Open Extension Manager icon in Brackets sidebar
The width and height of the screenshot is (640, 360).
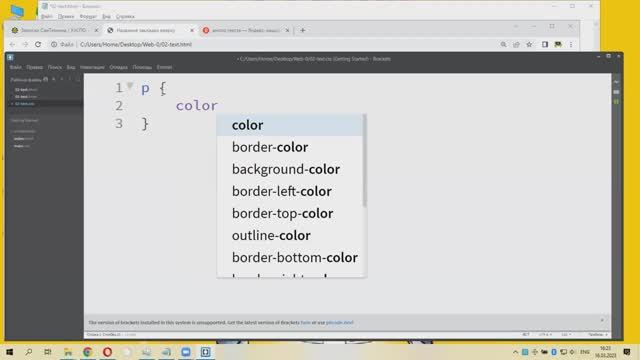[616, 92]
